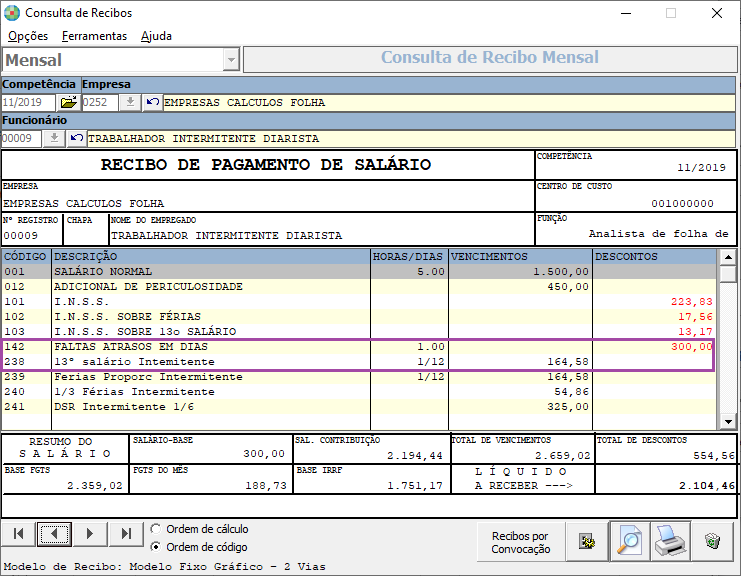Click the download arrow next to Funcionário code
The image size is (741, 576).
(x=54, y=138)
